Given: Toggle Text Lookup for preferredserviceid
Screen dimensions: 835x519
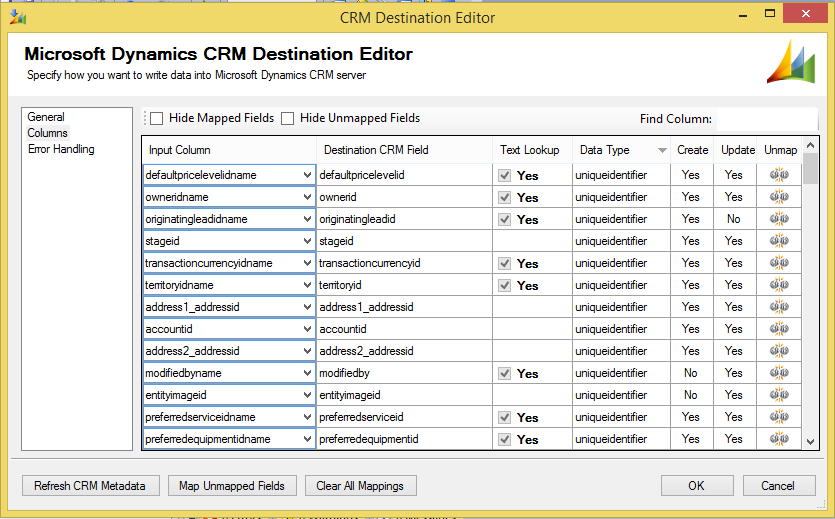Looking at the screenshot, I should pyautogui.click(x=504, y=417).
